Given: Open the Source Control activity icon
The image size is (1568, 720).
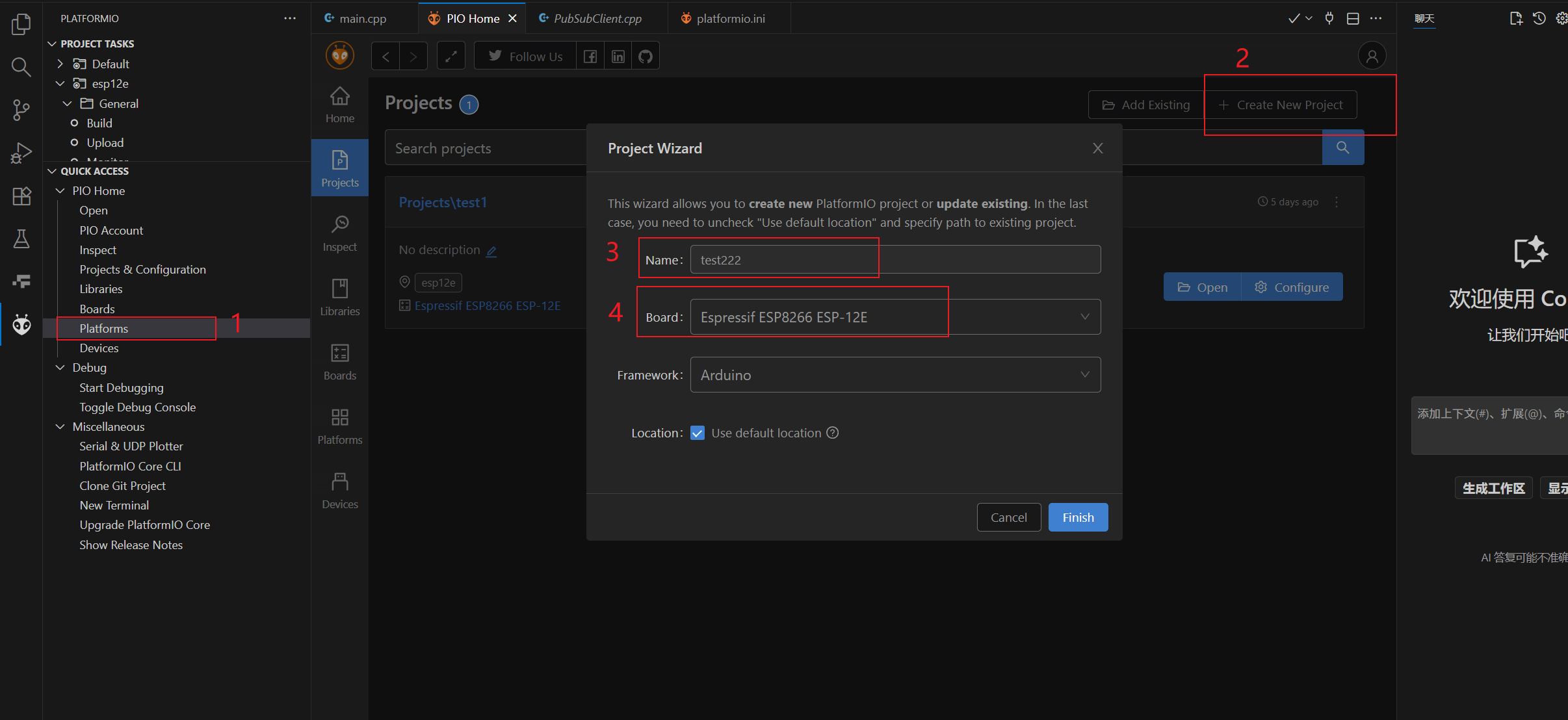Looking at the screenshot, I should [21, 109].
